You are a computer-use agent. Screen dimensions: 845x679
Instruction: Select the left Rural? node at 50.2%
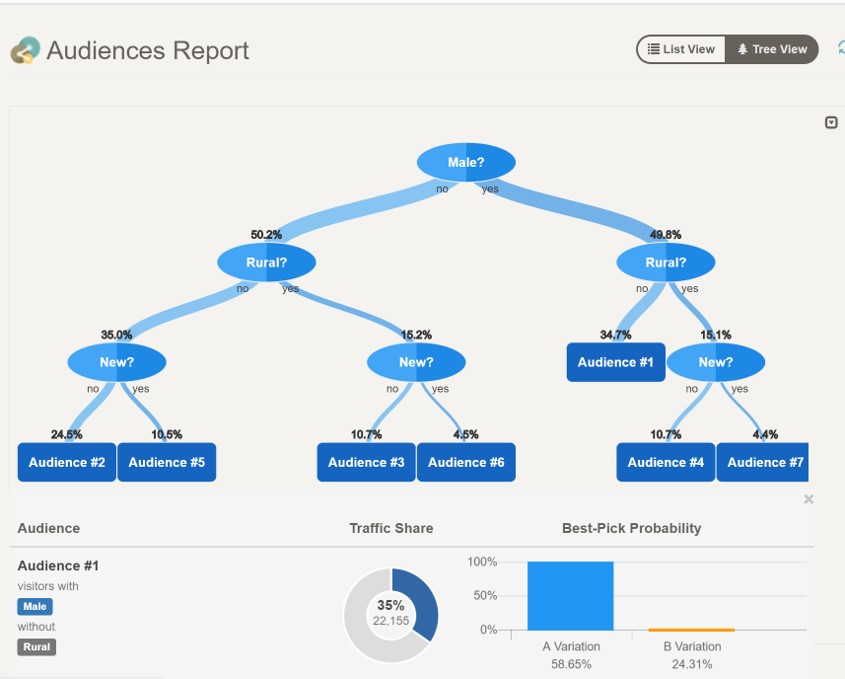267,263
